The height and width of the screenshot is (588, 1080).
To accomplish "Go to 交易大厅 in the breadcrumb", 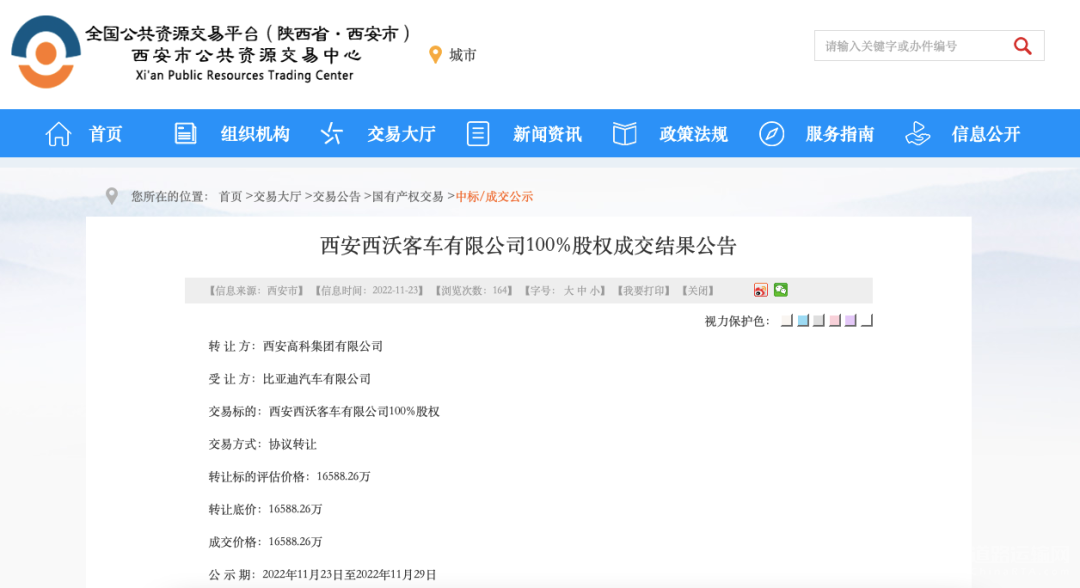I will coord(278,197).
